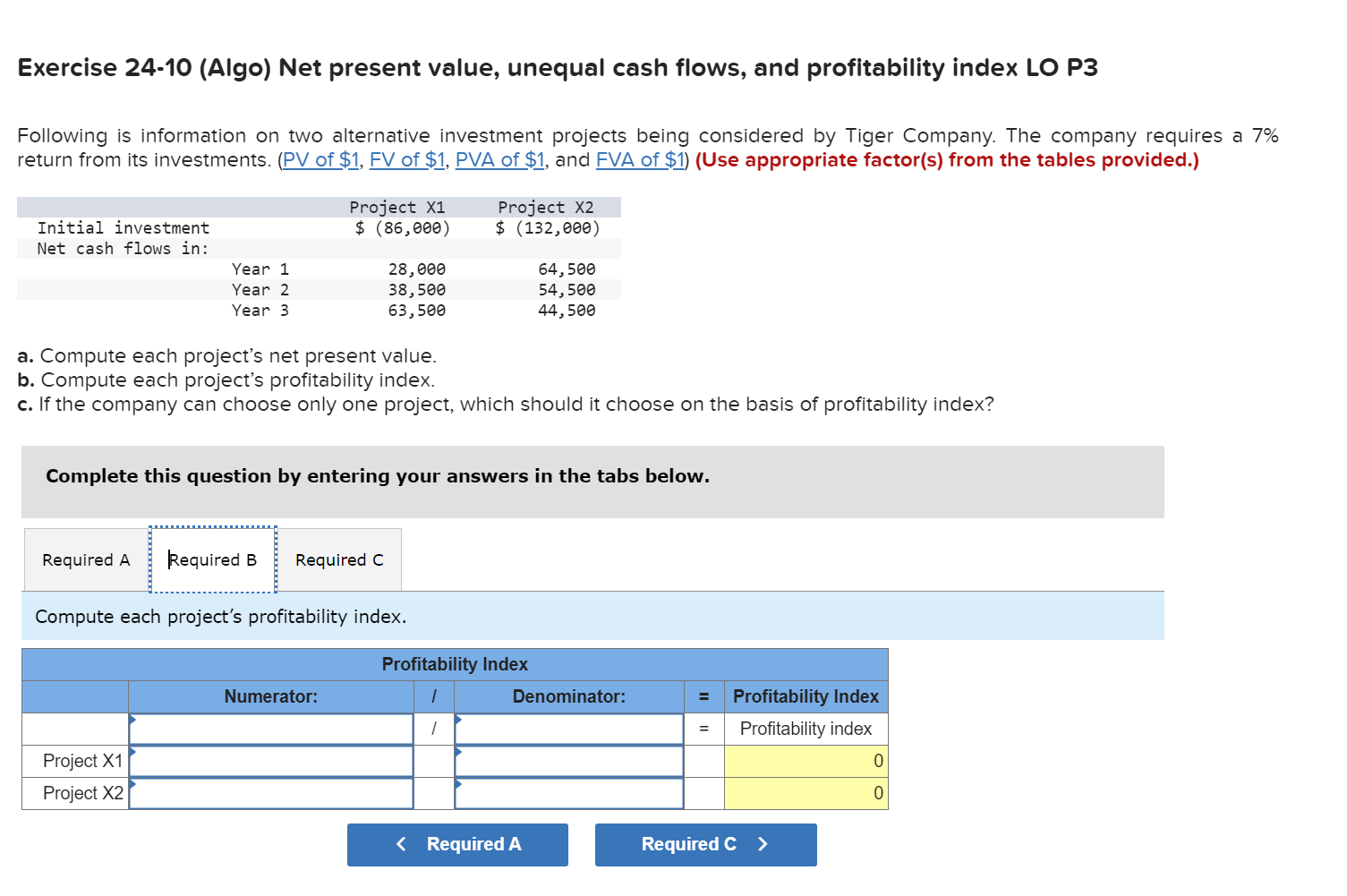The height and width of the screenshot is (896, 1347).
Task: Switch to the Required A tab
Action: coord(85,559)
